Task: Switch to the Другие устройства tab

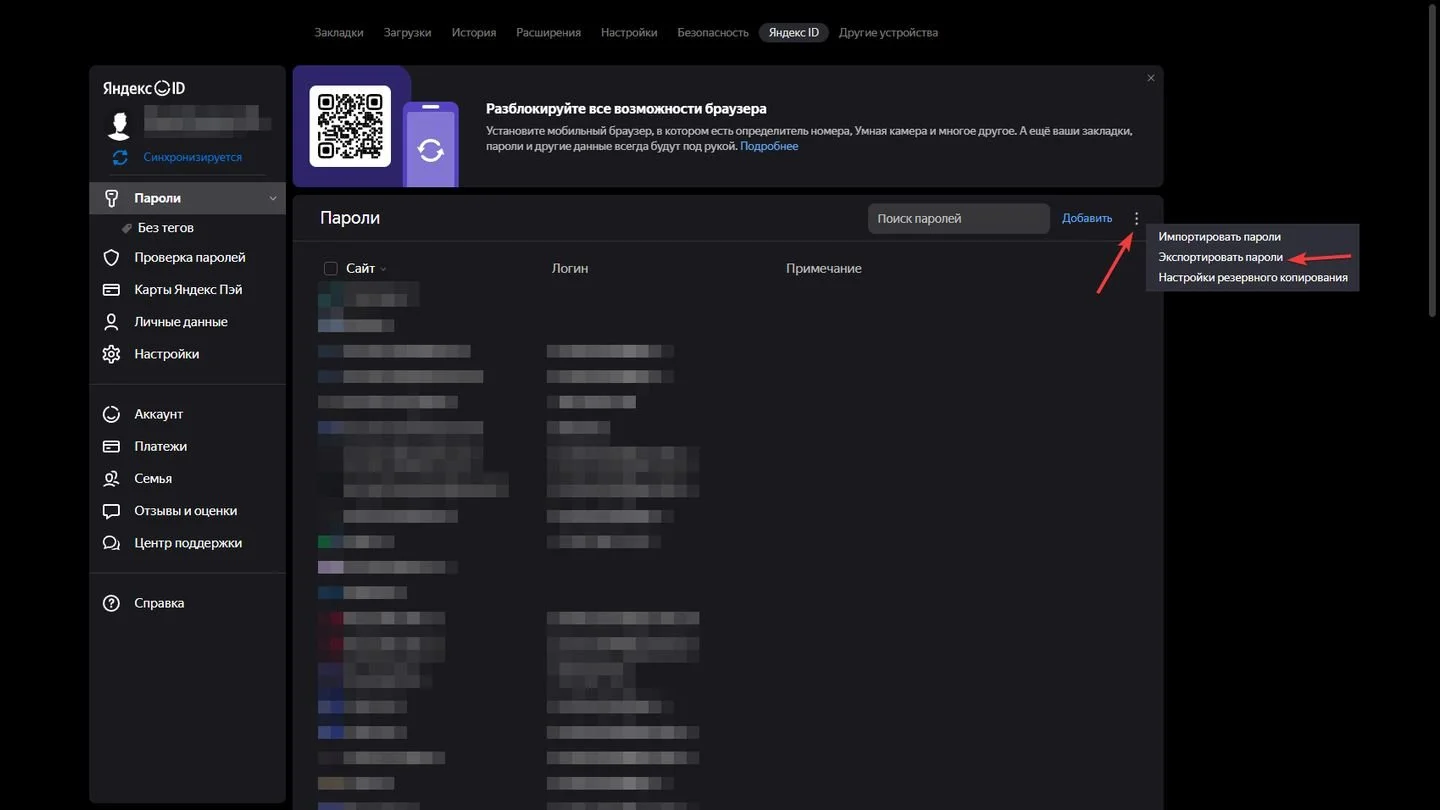Action: click(888, 32)
